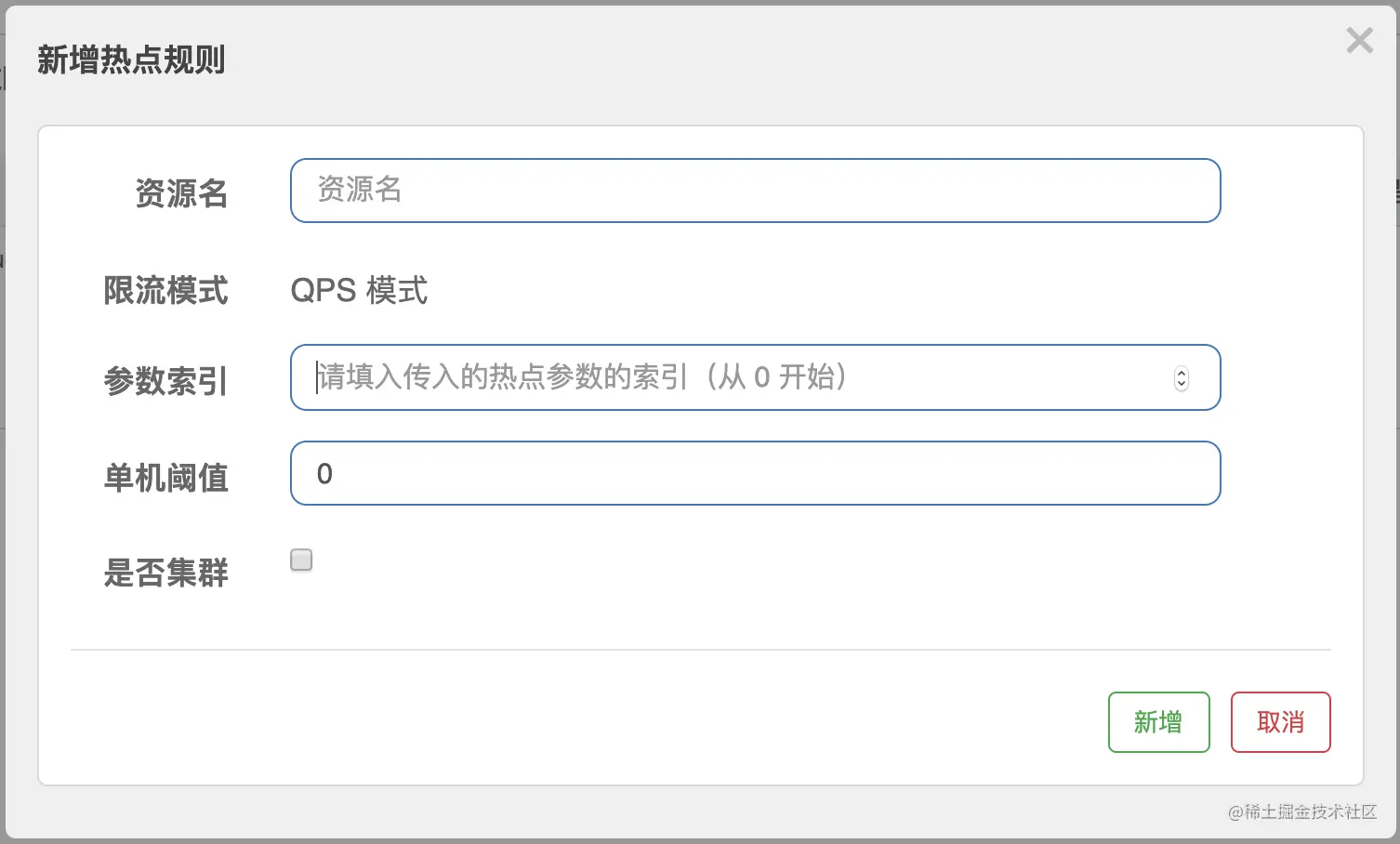Click the 新增热点规则 dialog title

[131, 60]
